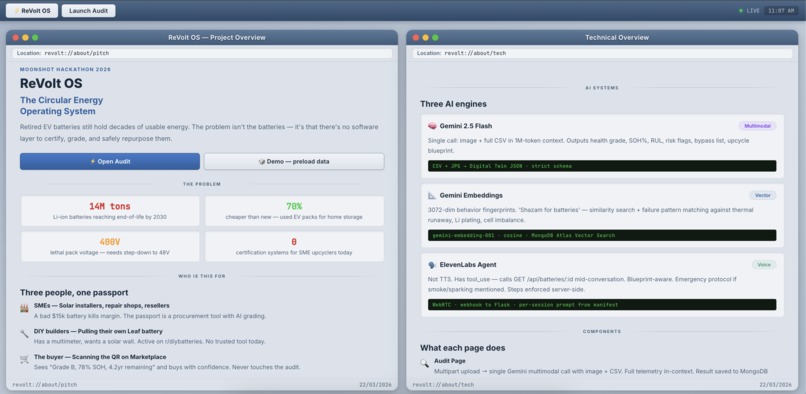Click the green zoom dot in Project Overview

tap(35, 38)
